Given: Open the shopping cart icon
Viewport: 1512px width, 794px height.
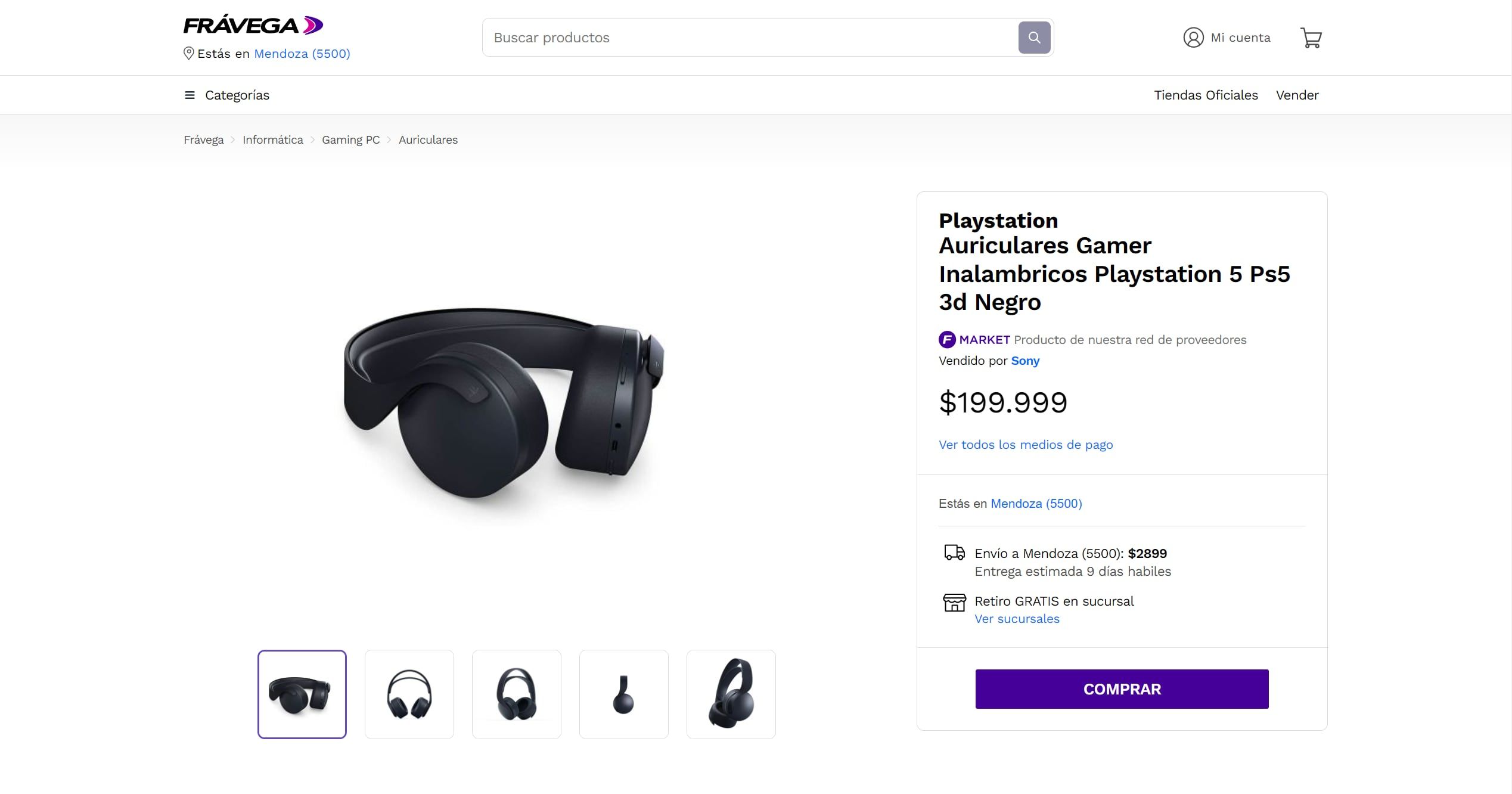Looking at the screenshot, I should coord(1311,37).
